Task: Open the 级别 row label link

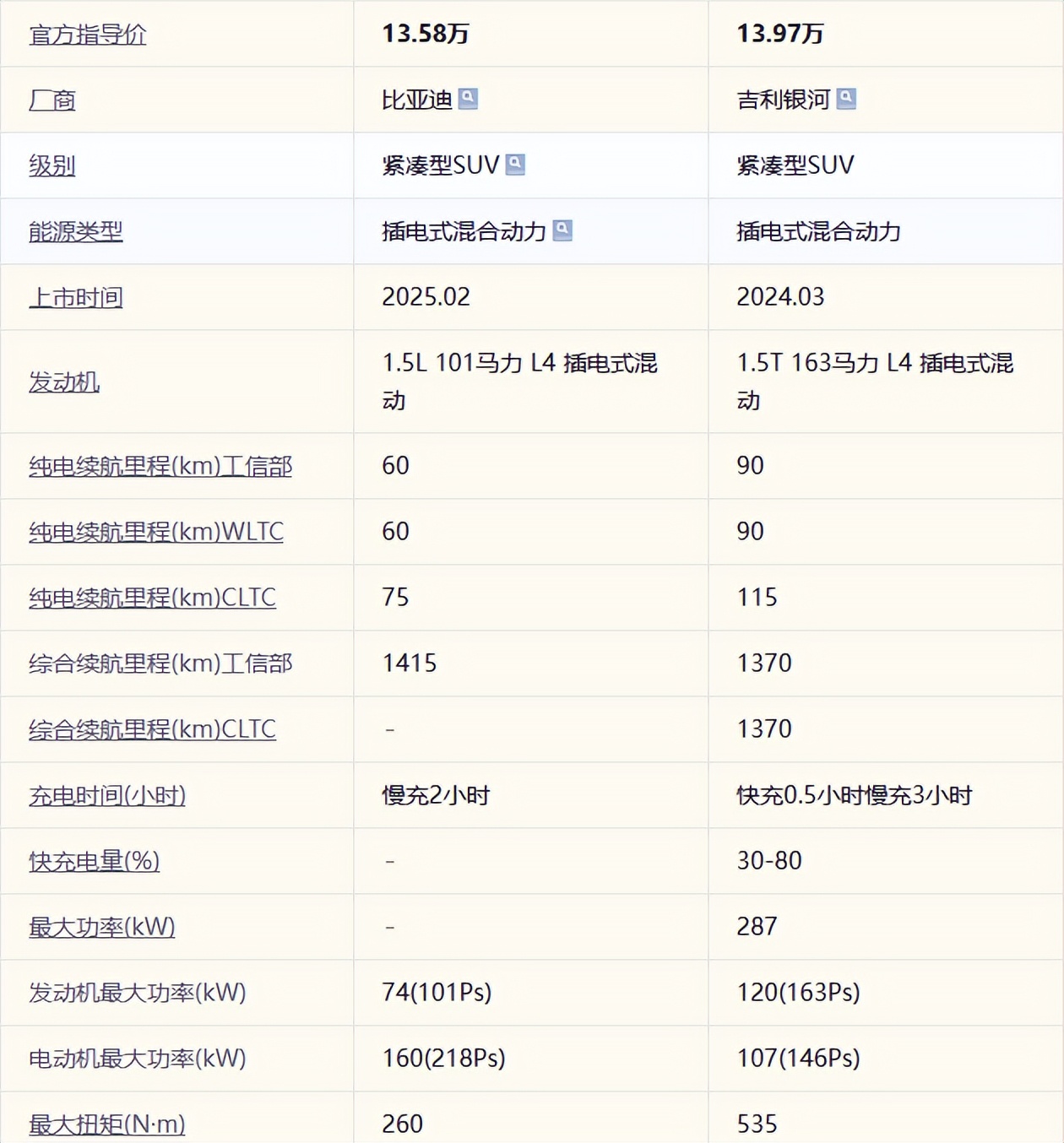Action: coord(52,165)
